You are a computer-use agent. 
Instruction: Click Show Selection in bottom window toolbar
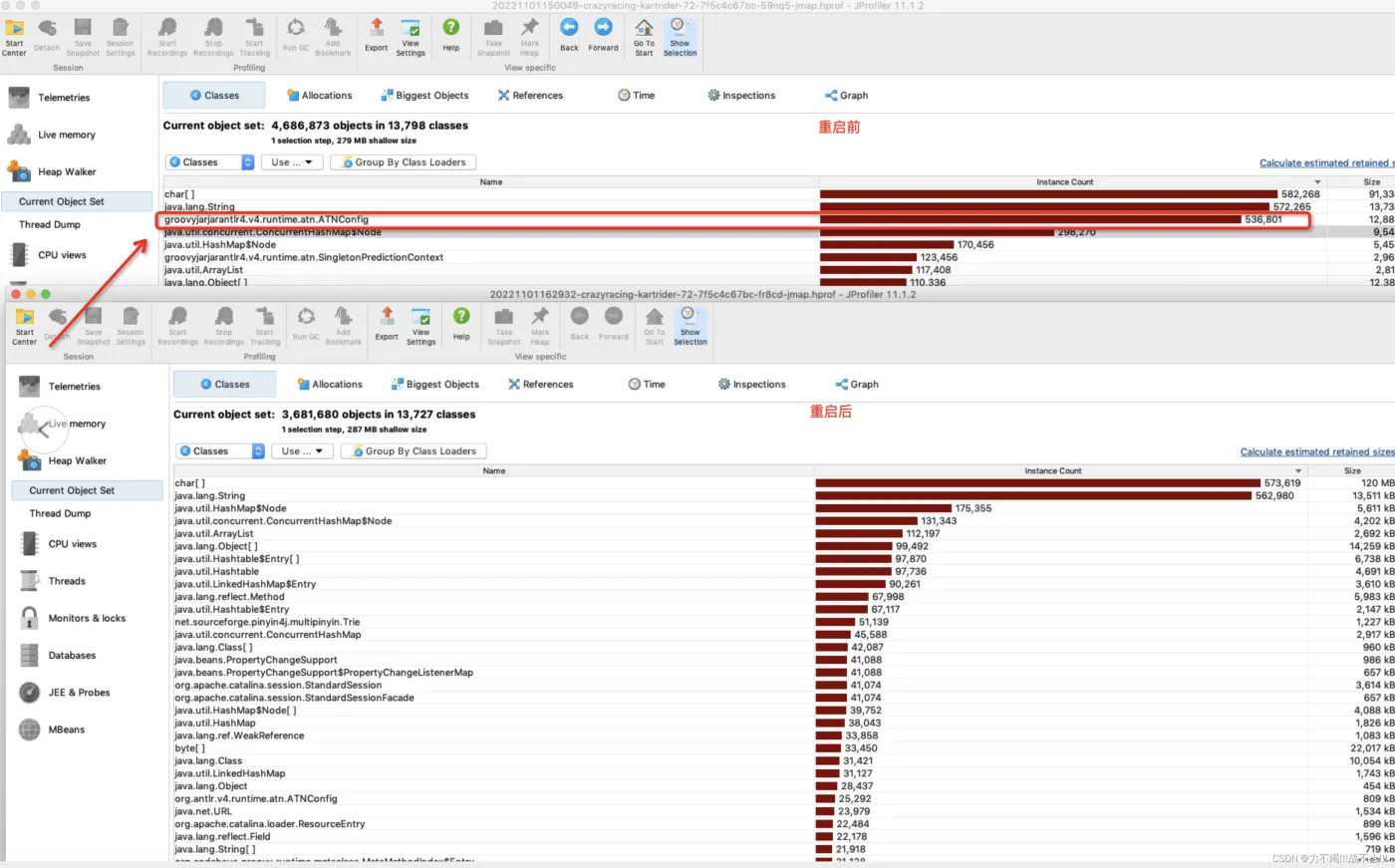690,327
